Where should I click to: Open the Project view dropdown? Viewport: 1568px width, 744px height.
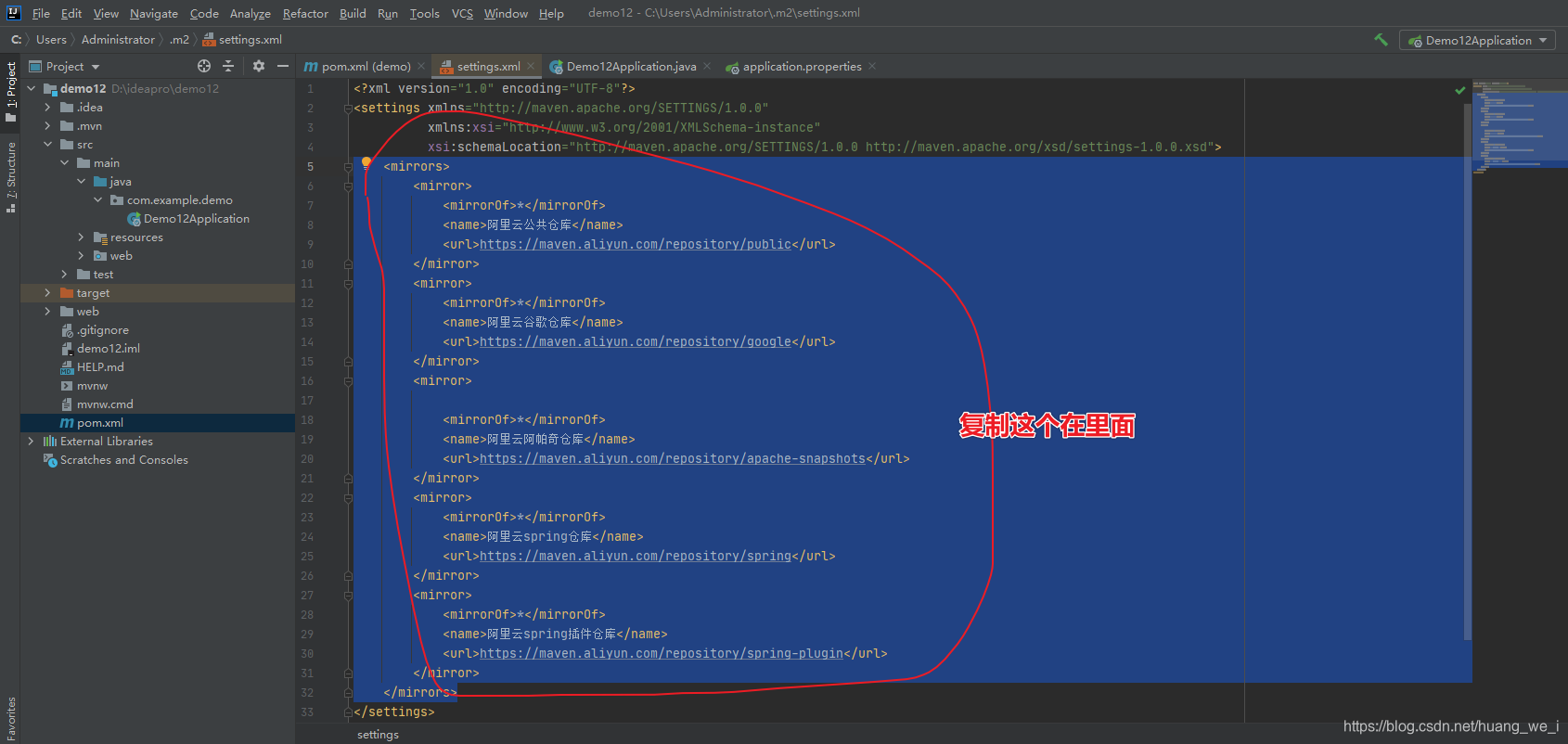pos(65,66)
